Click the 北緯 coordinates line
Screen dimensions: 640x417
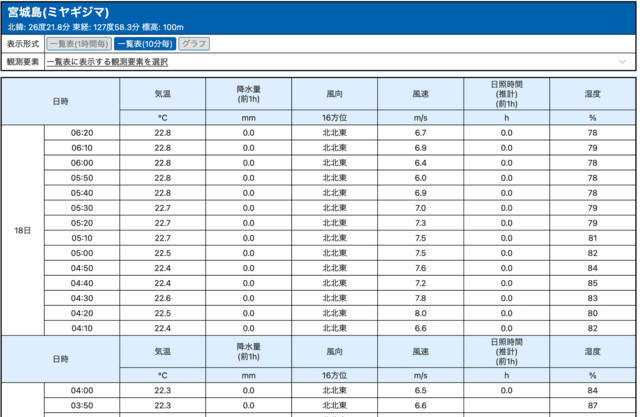tap(96, 27)
